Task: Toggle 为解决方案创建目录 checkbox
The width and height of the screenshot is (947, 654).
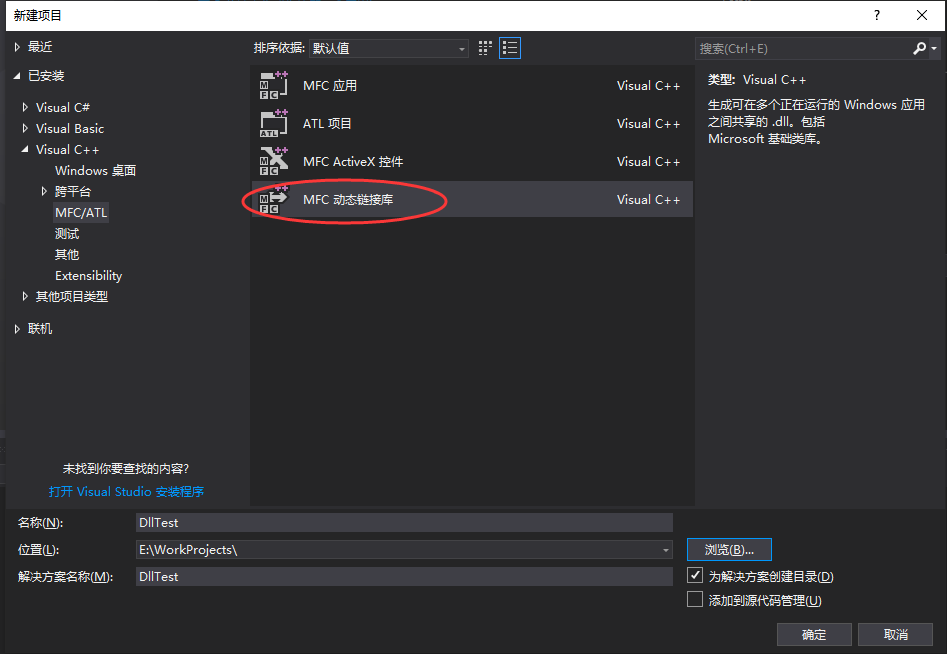Action: coord(695,575)
